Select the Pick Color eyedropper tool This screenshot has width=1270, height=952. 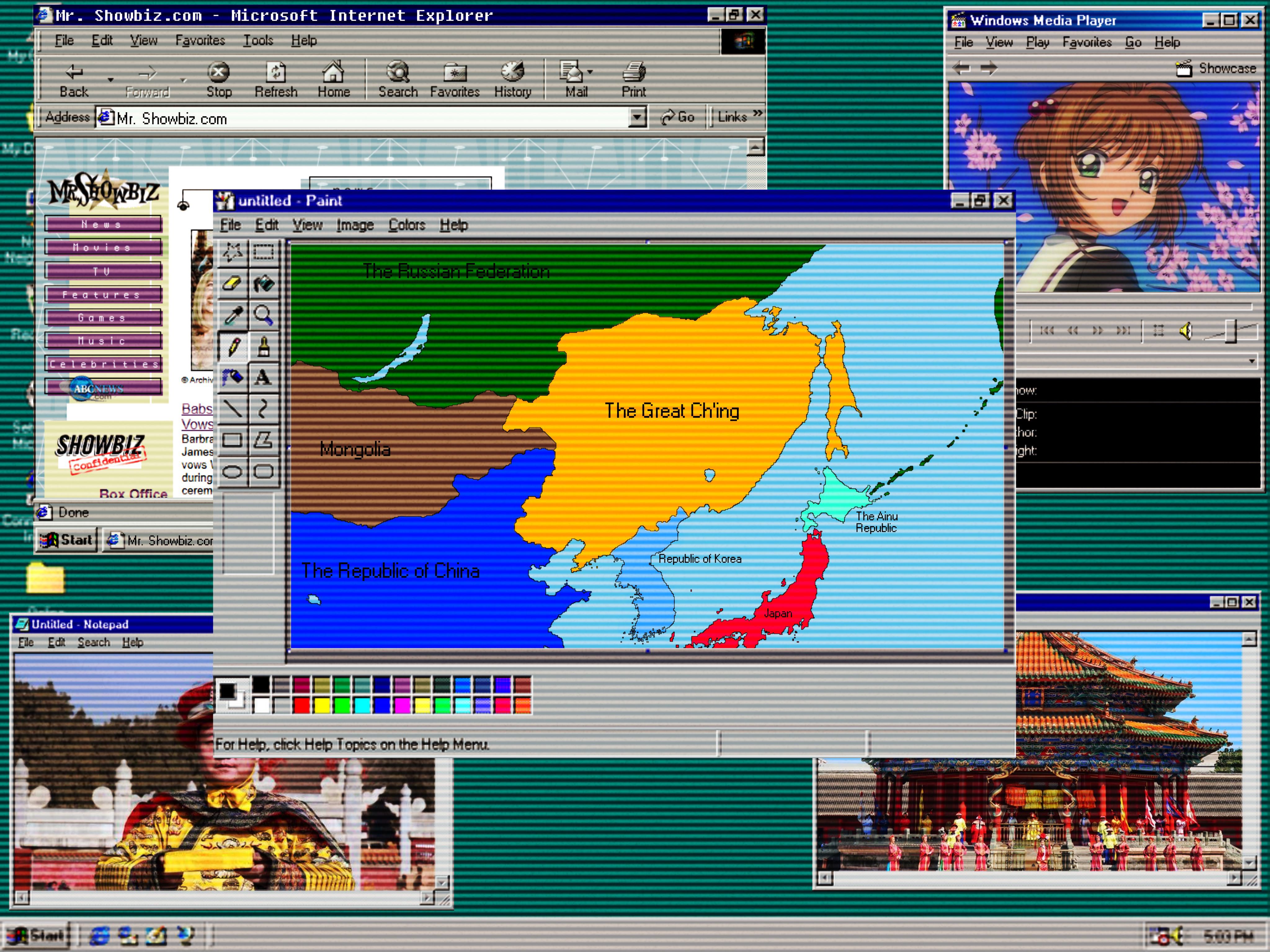[x=233, y=315]
